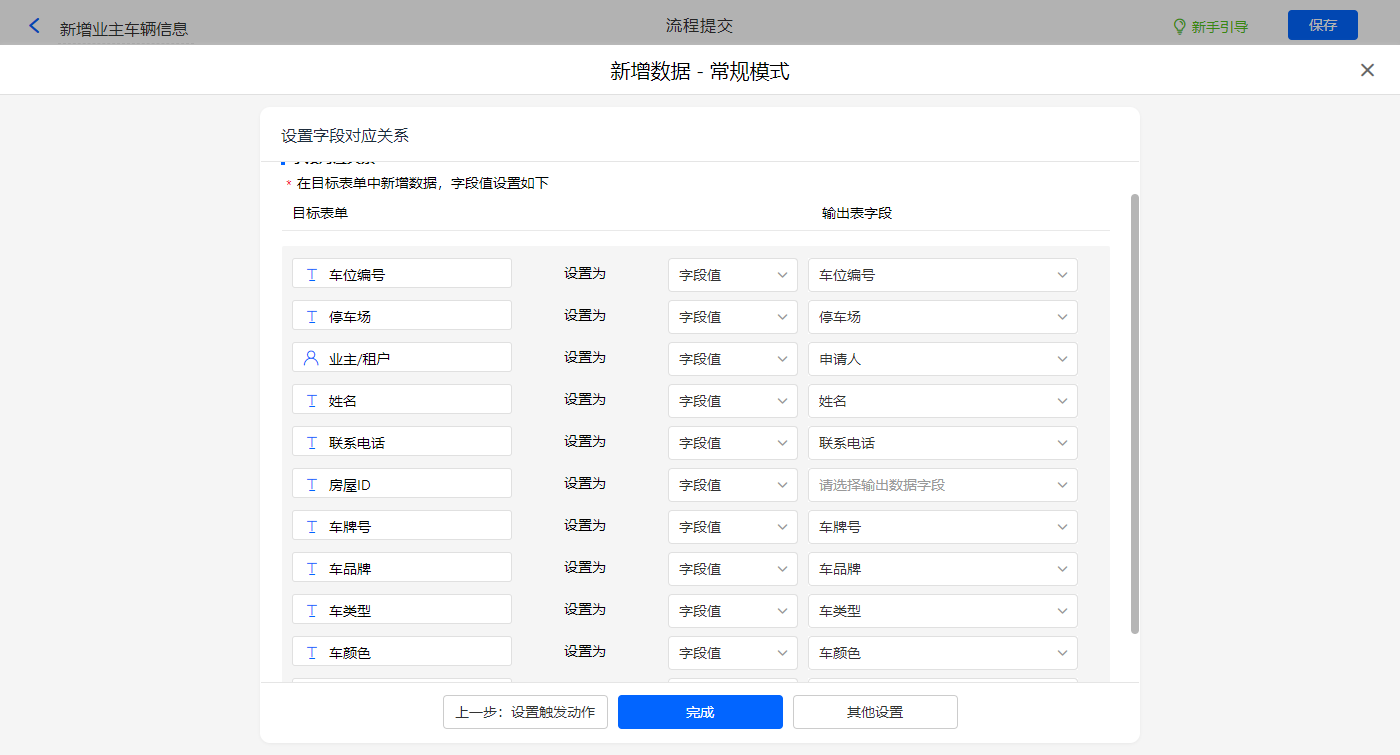The width and height of the screenshot is (1400, 755).
Task: Expand the 字段值 dropdown in 车位编号 row
Action: [732, 275]
